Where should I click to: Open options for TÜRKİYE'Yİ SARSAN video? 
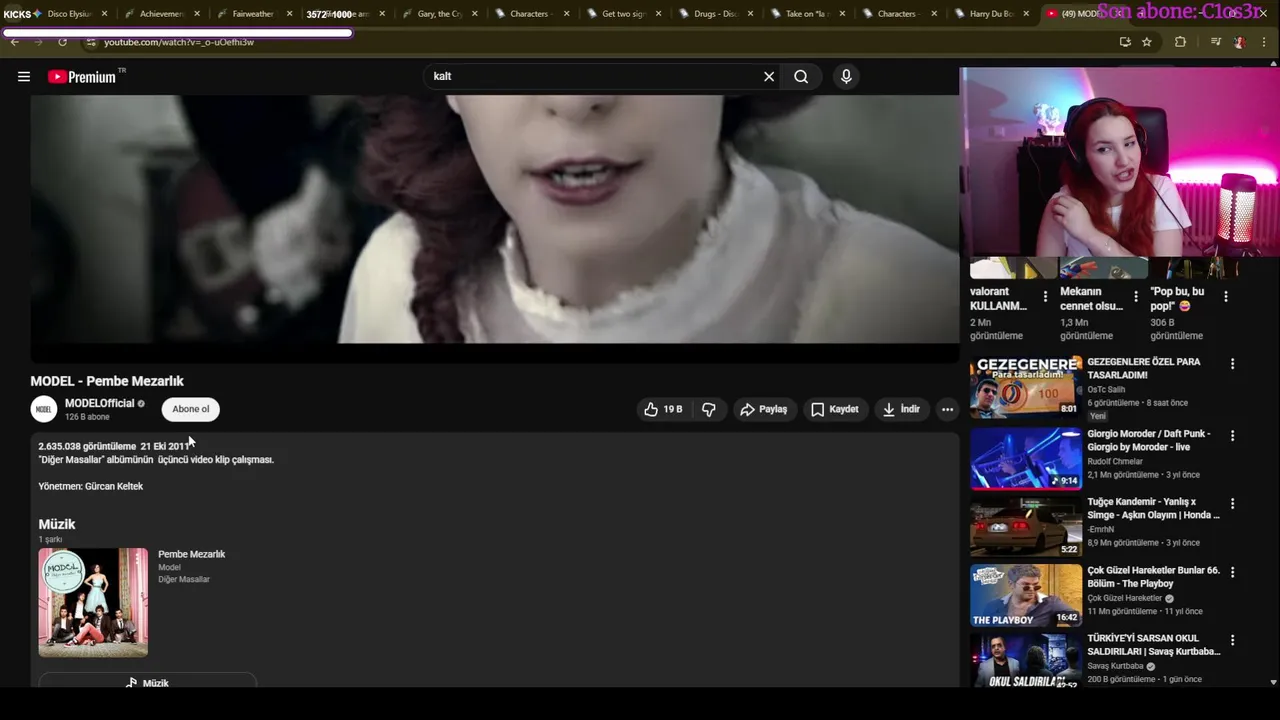pyautogui.click(x=1232, y=640)
